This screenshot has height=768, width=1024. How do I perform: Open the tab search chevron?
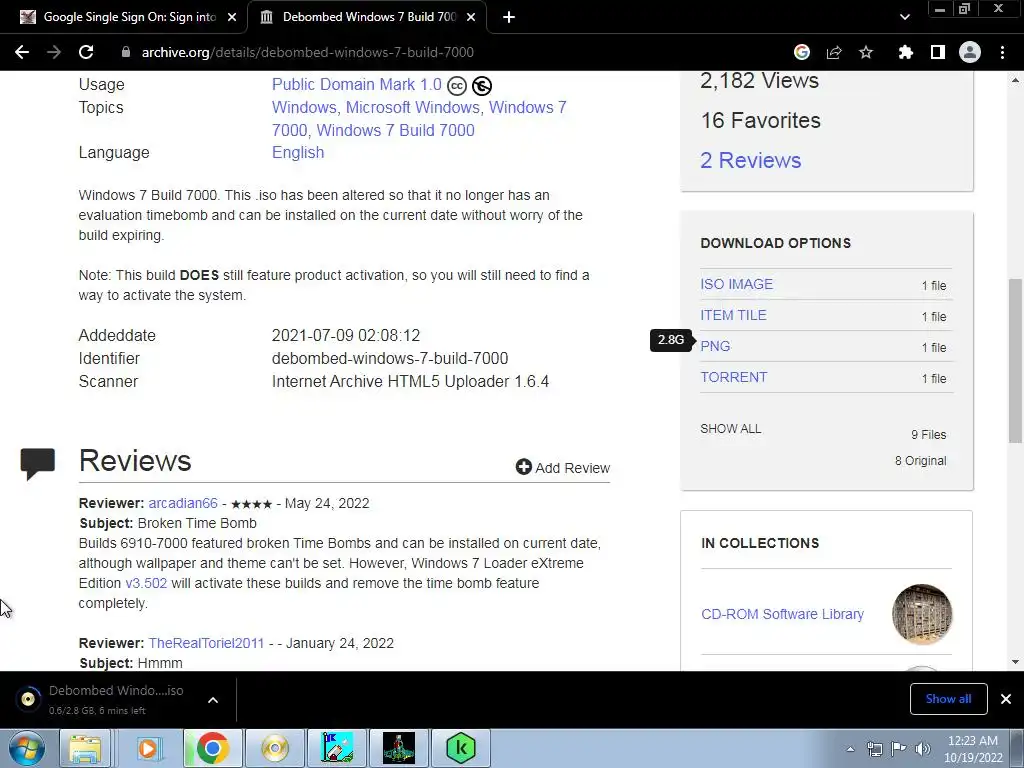[904, 18]
